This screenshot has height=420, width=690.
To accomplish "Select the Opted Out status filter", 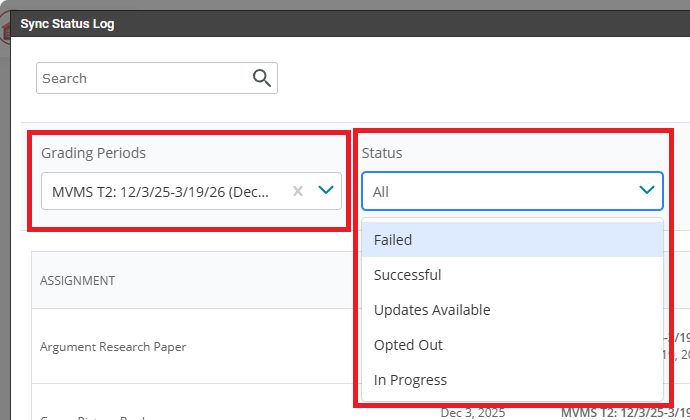I will (x=408, y=345).
